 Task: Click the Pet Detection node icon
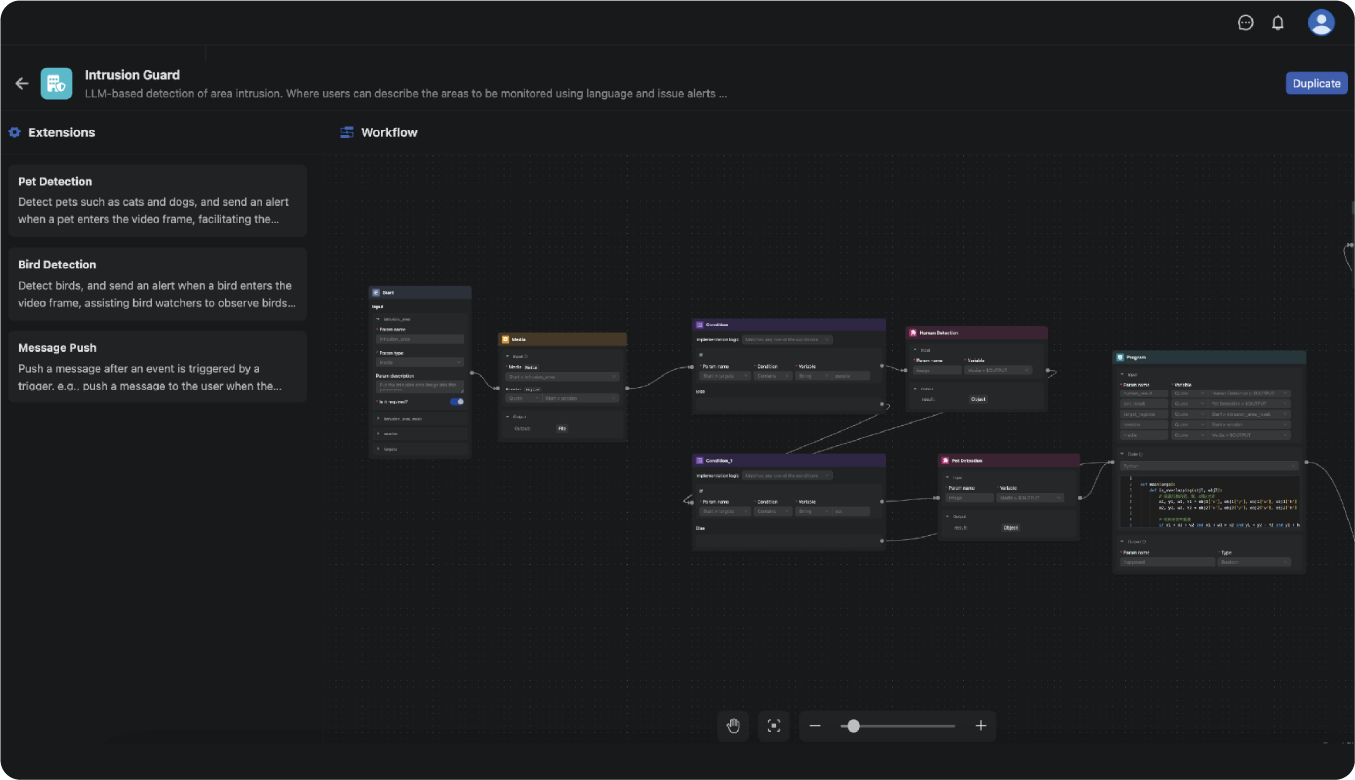click(x=946, y=461)
